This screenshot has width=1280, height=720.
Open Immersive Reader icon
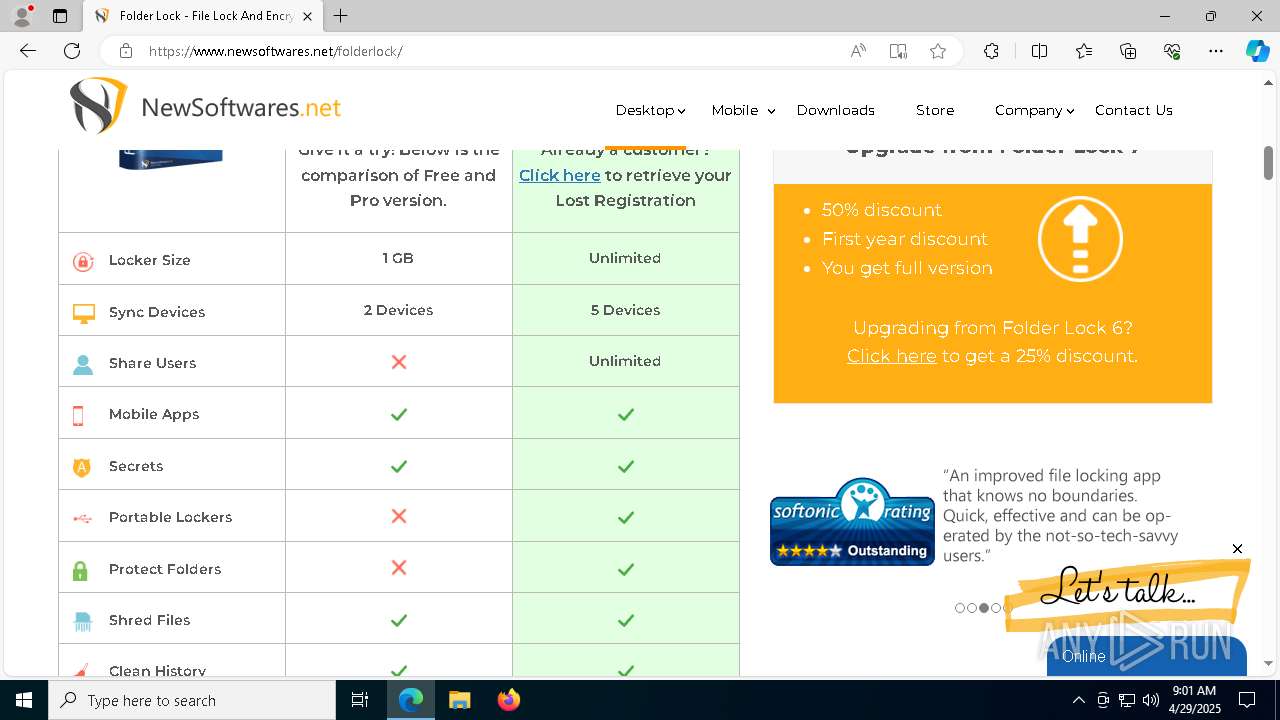click(x=898, y=51)
